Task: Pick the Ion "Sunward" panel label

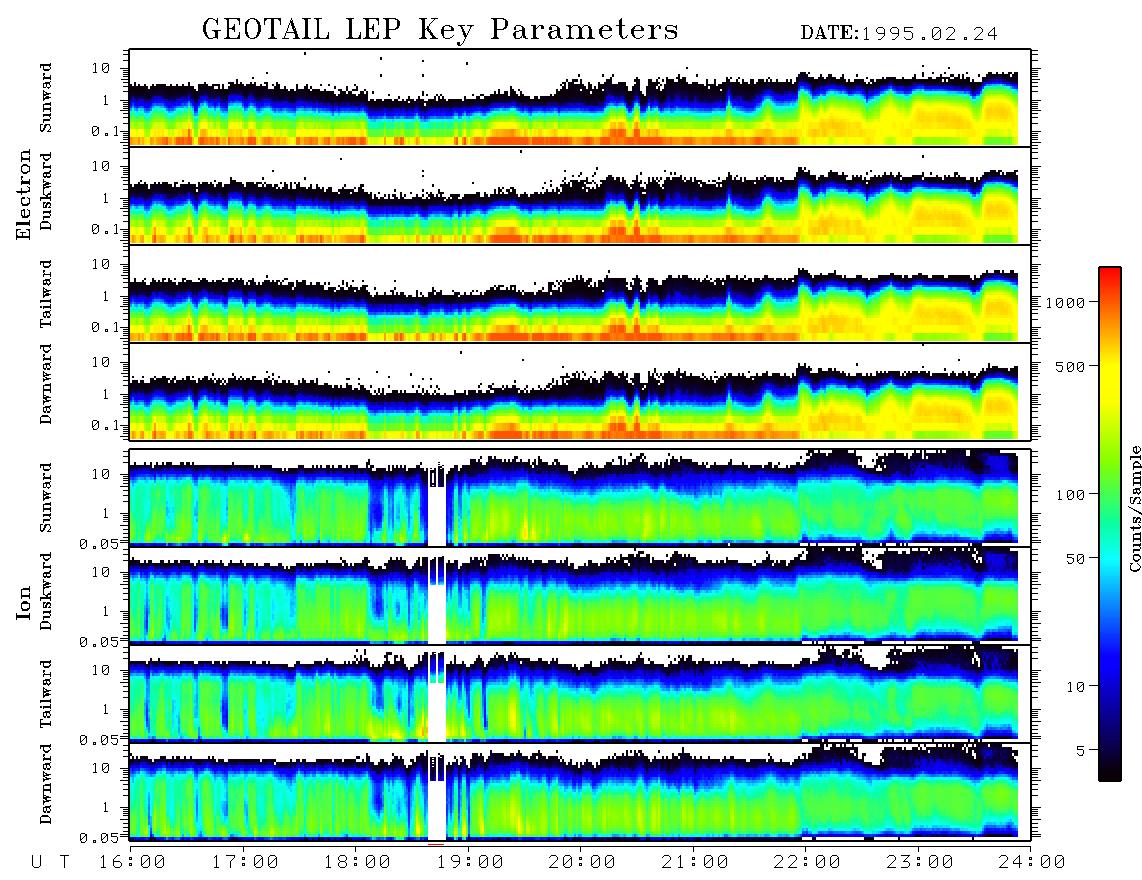Action: coord(46,497)
